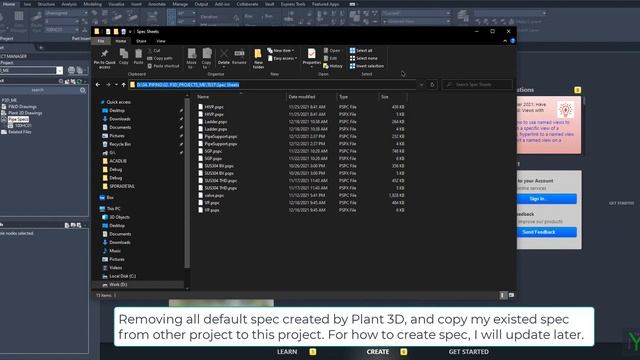
Task: Open Plant 3D Home ribbon tab
Action: [x=9, y=4]
